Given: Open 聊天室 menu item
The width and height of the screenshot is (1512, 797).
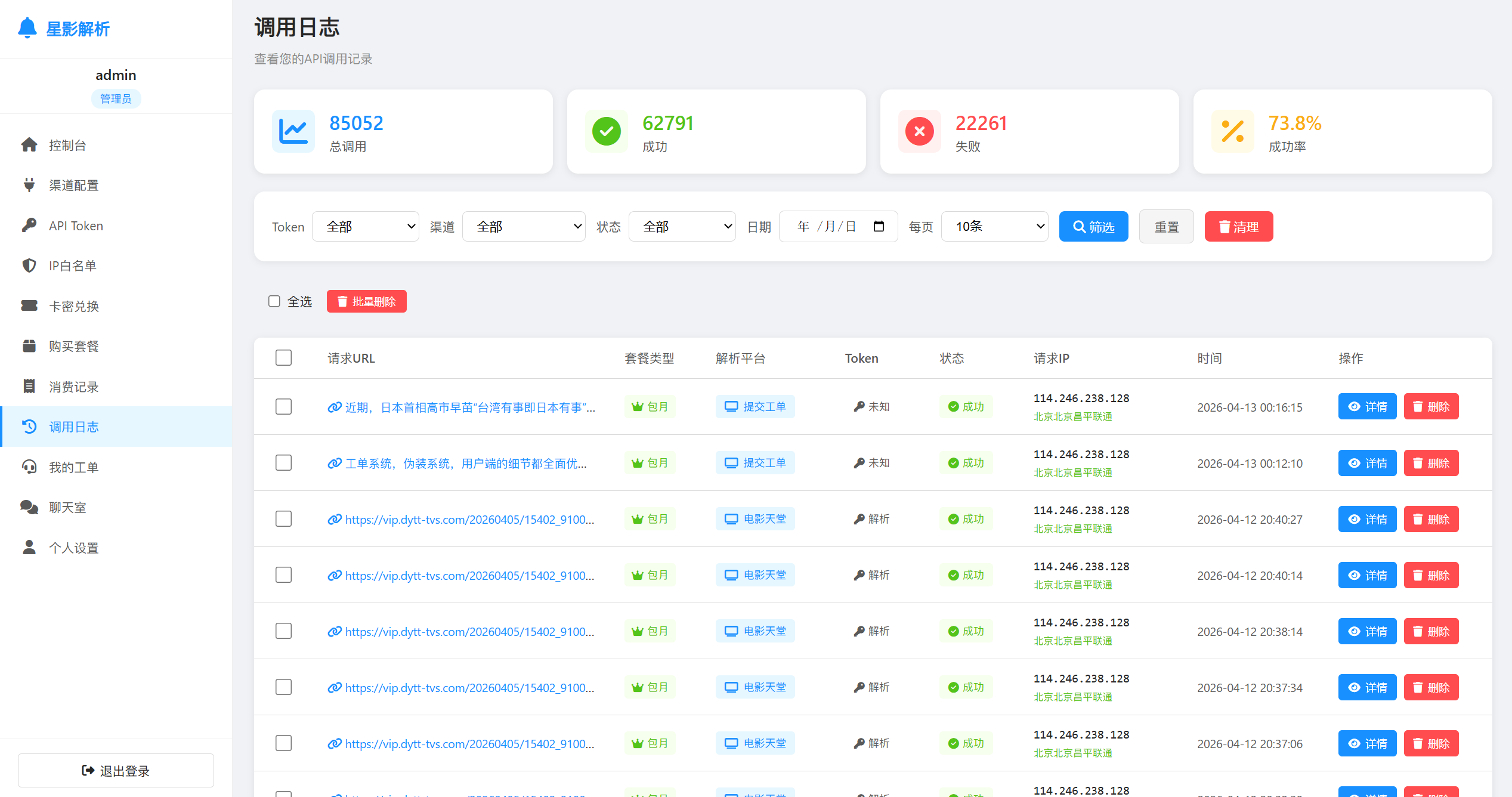Looking at the screenshot, I should coord(116,507).
